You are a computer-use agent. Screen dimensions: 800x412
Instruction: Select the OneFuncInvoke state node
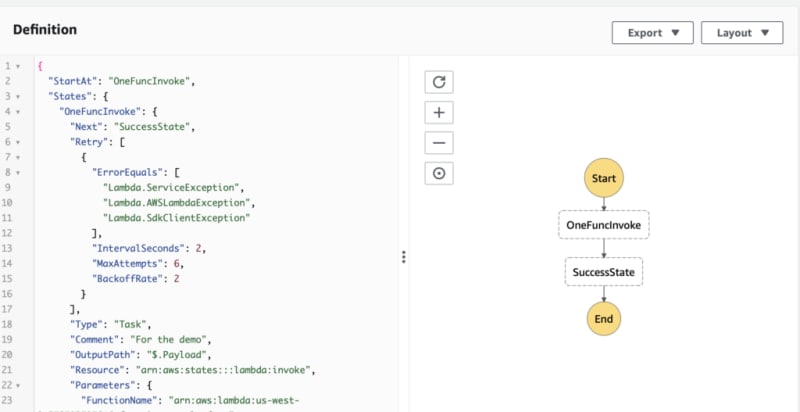pyautogui.click(x=604, y=224)
